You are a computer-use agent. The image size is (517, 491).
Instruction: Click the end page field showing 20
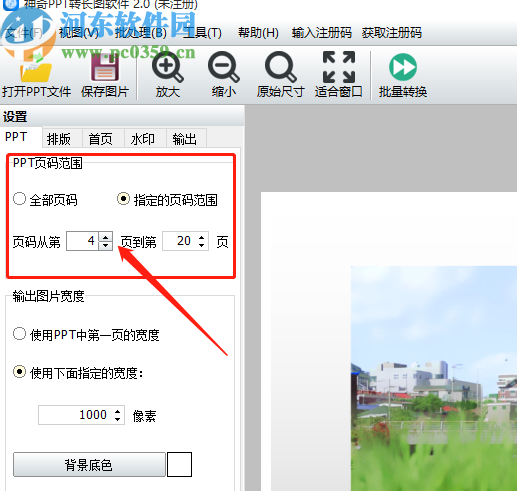click(x=179, y=241)
